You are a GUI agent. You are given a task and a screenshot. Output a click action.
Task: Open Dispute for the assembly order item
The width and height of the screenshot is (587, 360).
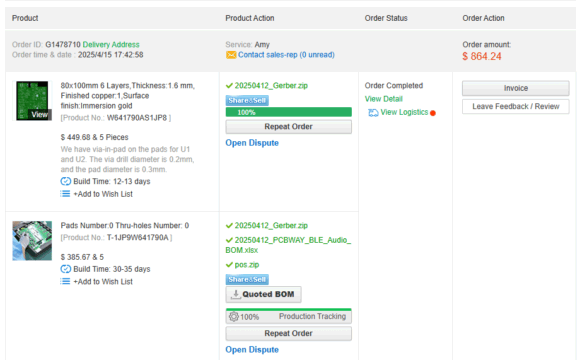pyautogui.click(x=252, y=350)
